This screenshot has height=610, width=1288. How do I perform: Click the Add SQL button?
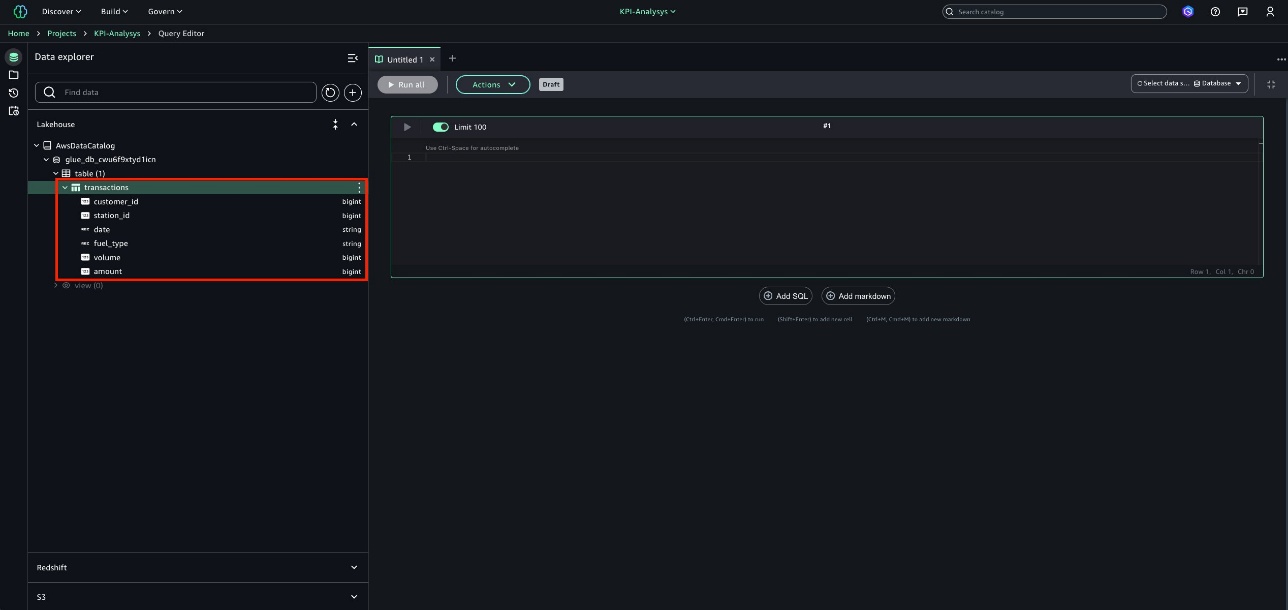point(785,296)
